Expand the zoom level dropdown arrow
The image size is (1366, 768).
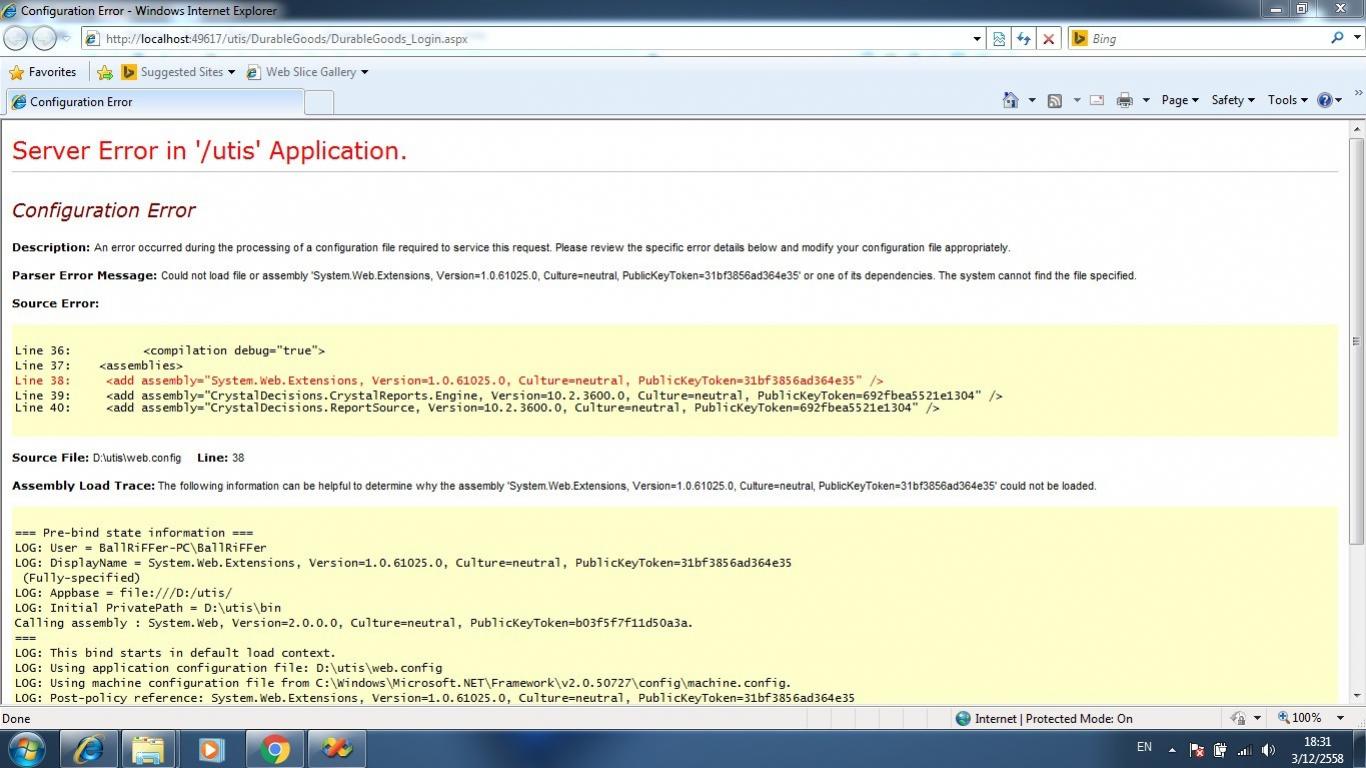(x=1340, y=718)
